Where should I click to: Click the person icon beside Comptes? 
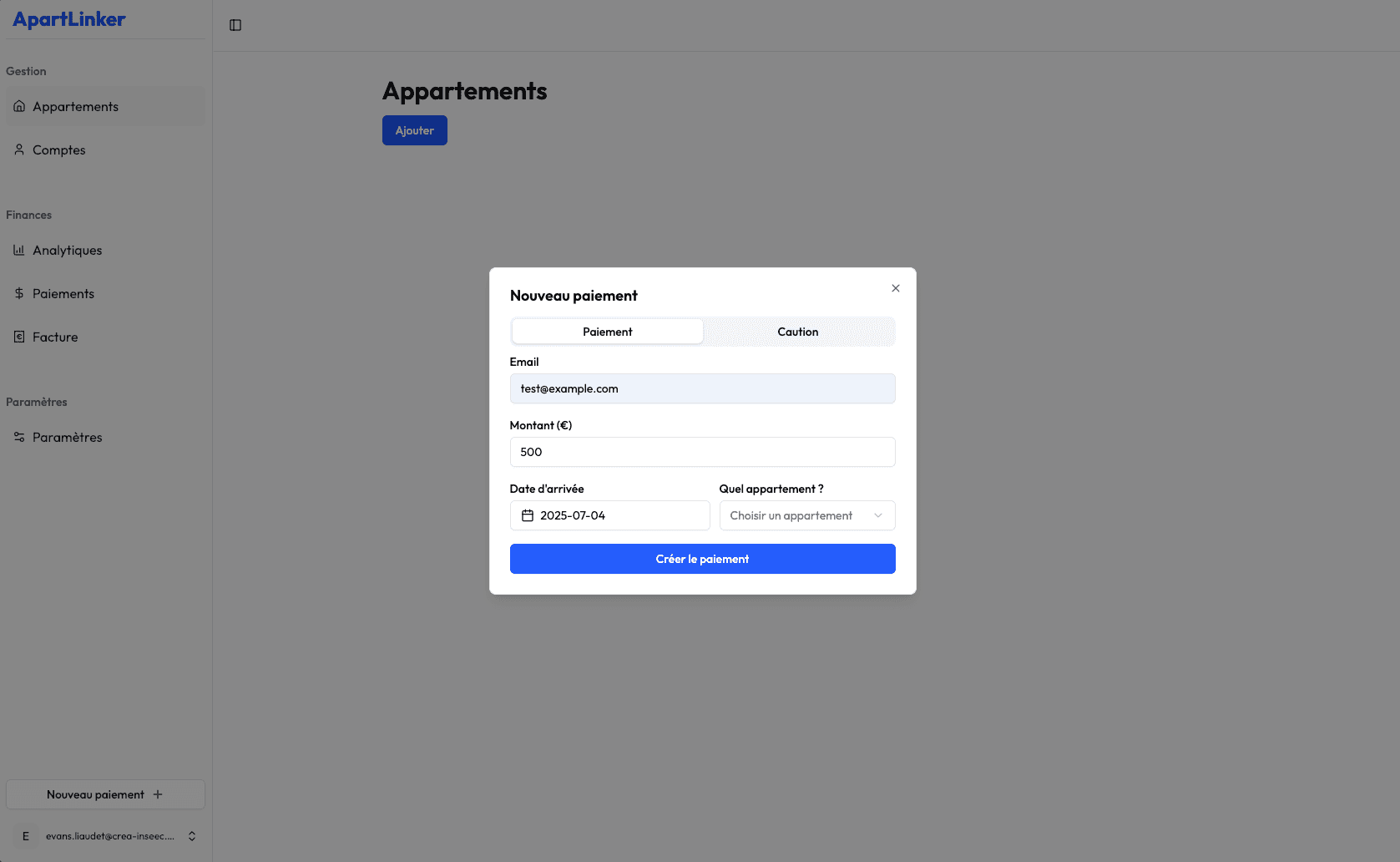point(19,150)
